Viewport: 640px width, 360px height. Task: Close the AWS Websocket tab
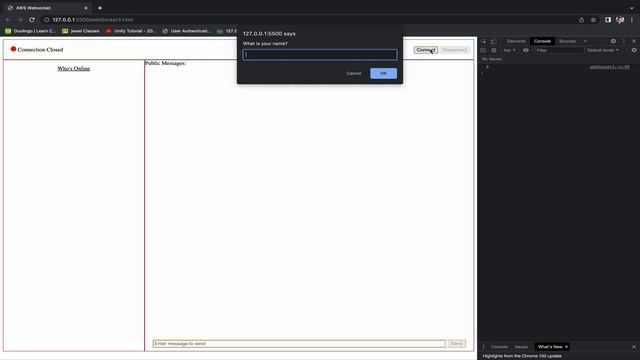click(86, 8)
